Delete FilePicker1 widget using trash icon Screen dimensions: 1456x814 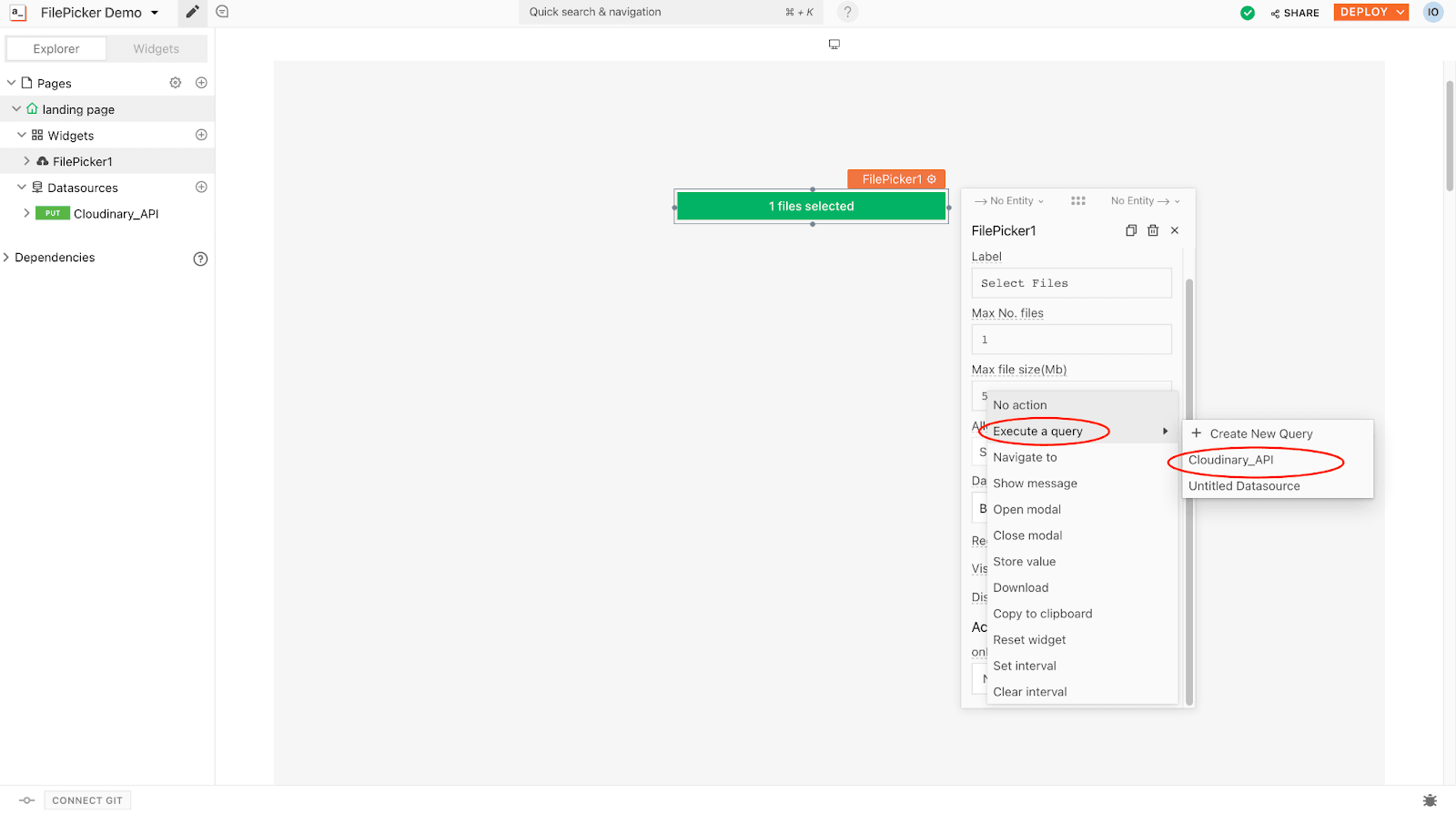[1153, 230]
